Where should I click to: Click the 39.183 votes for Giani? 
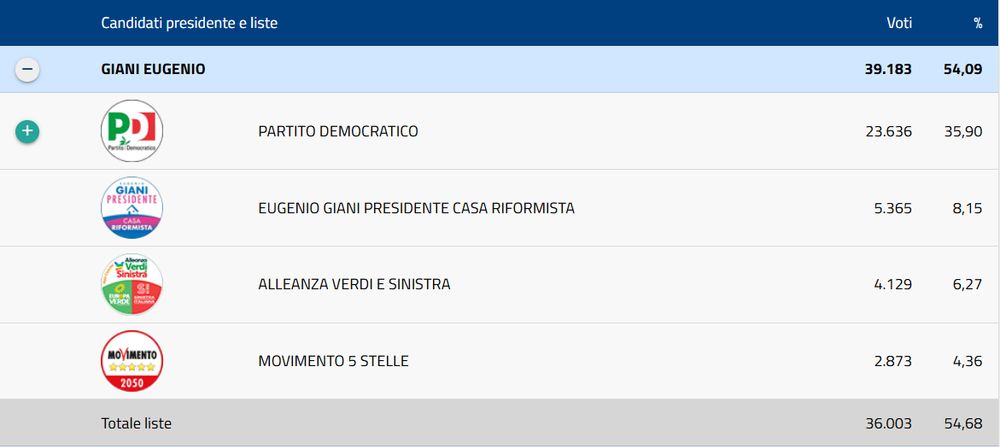coord(888,69)
